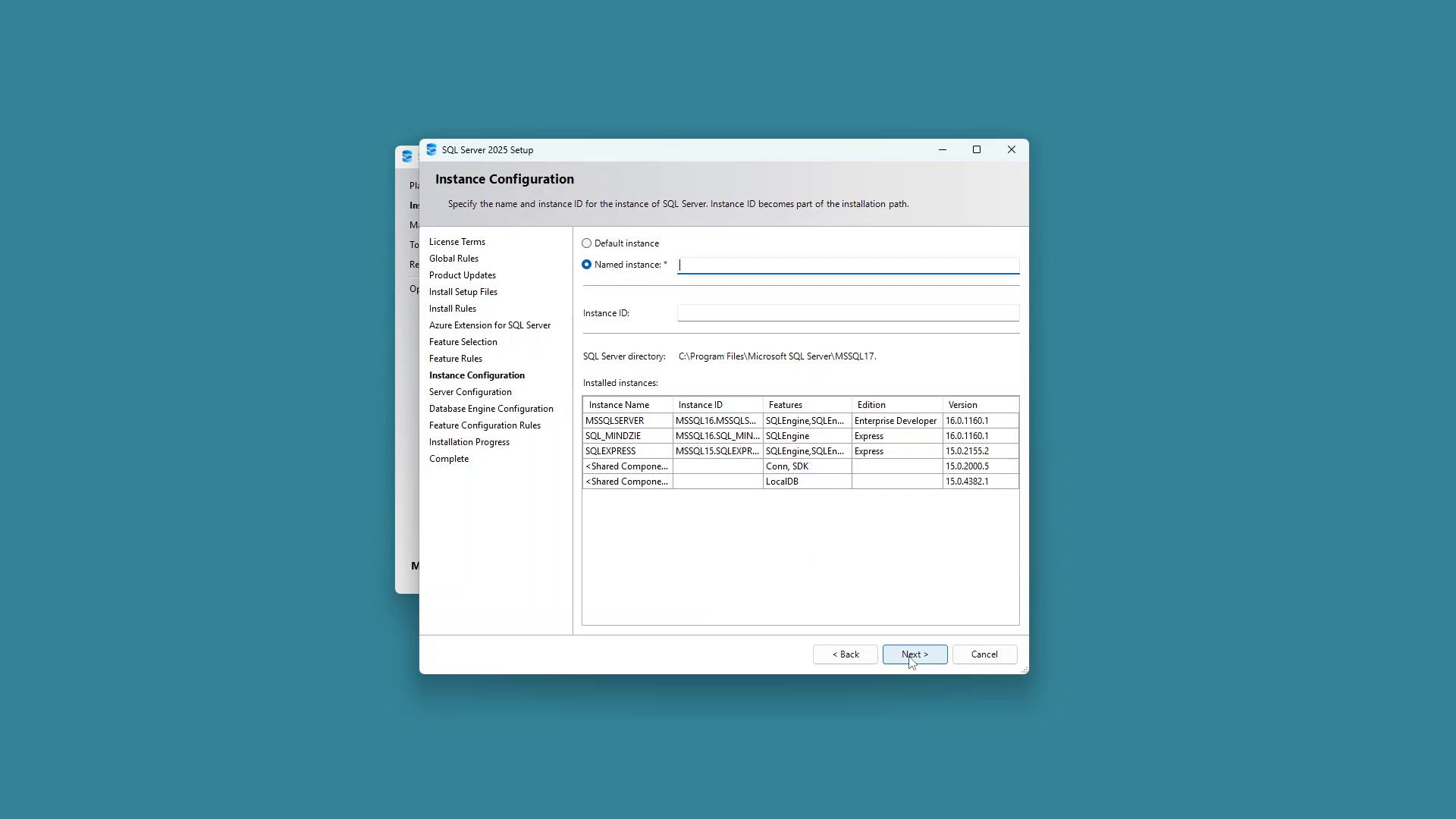Click the MSSQL16.SQL_MIN... instance ID cell
The width and height of the screenshot is (1456, 819).
pyautogui.click(x=717, y=436)
